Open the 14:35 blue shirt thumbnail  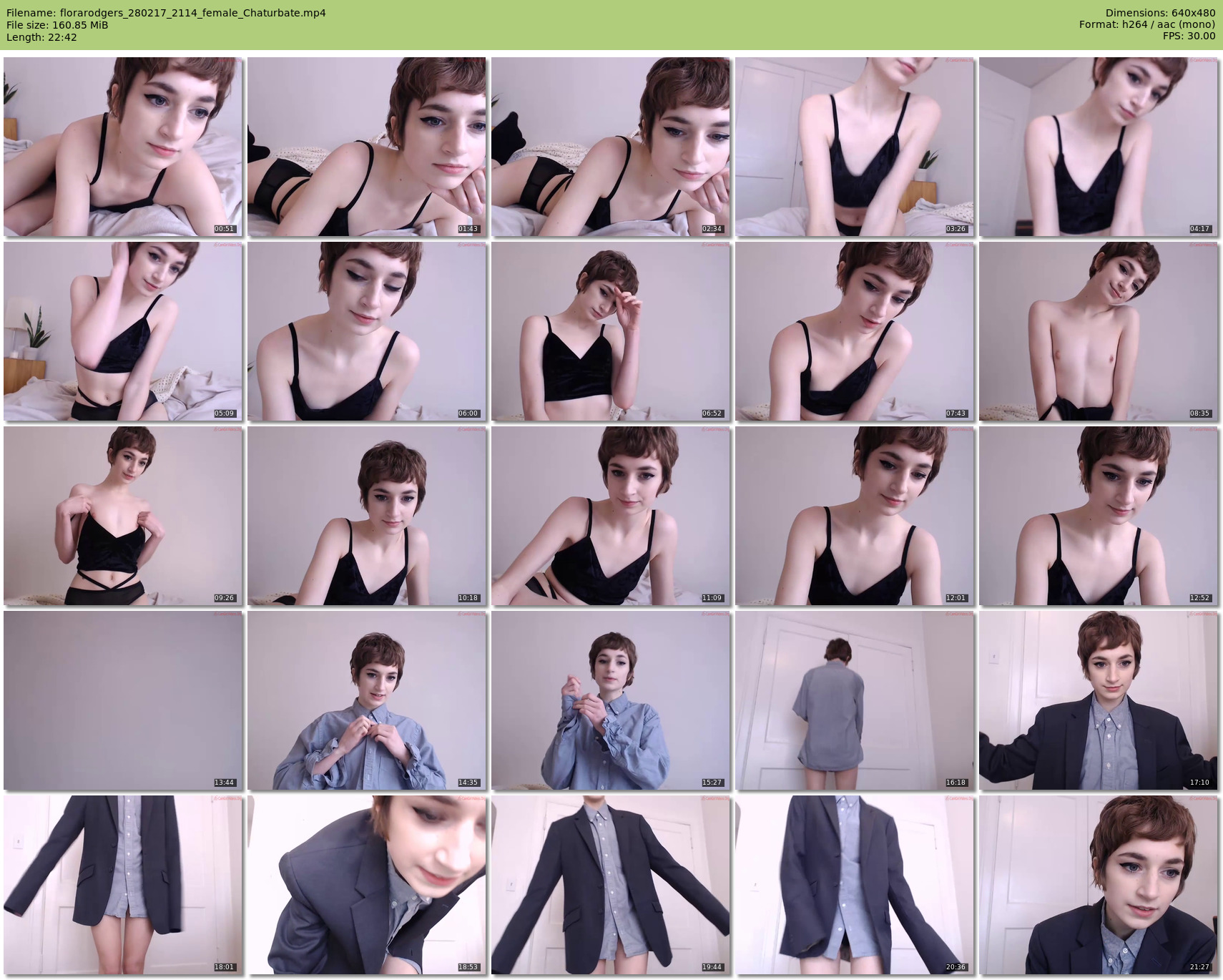(367, 700)
